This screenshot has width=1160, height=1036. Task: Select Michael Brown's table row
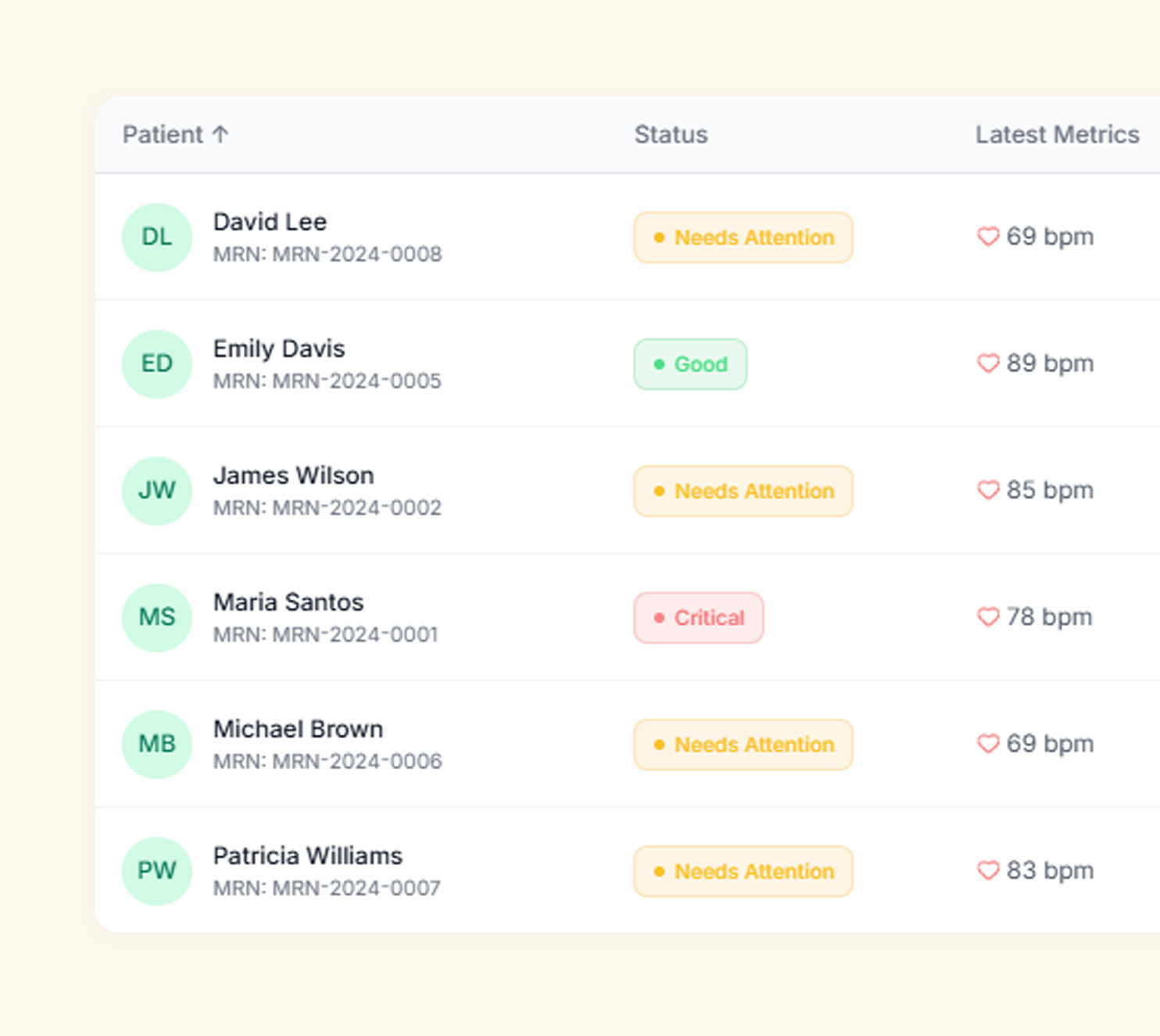tap(580, 744)
